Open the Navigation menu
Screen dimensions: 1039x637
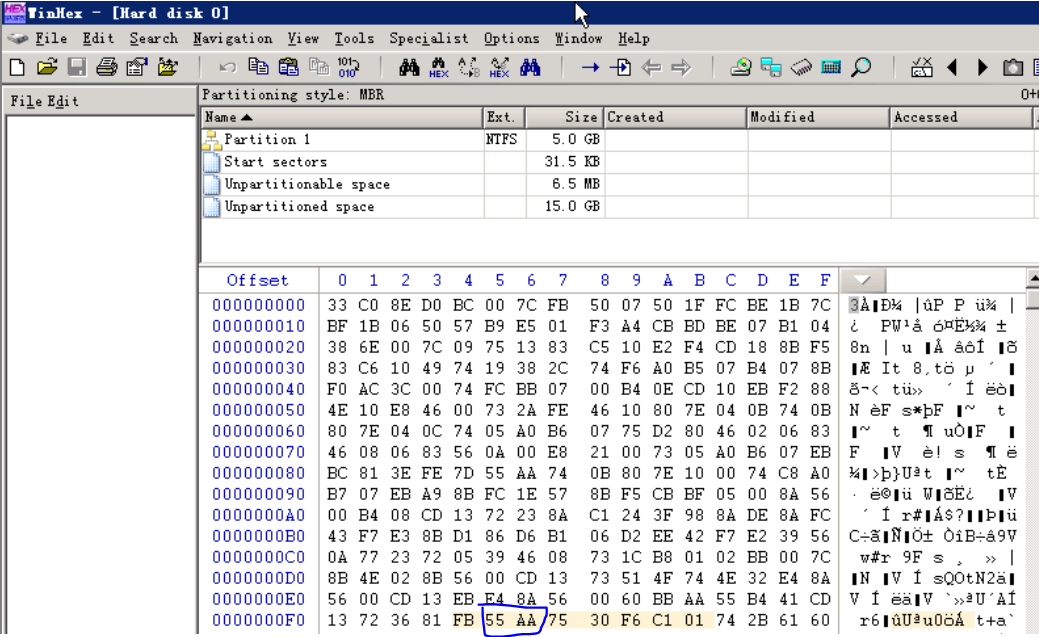(233, 38)
